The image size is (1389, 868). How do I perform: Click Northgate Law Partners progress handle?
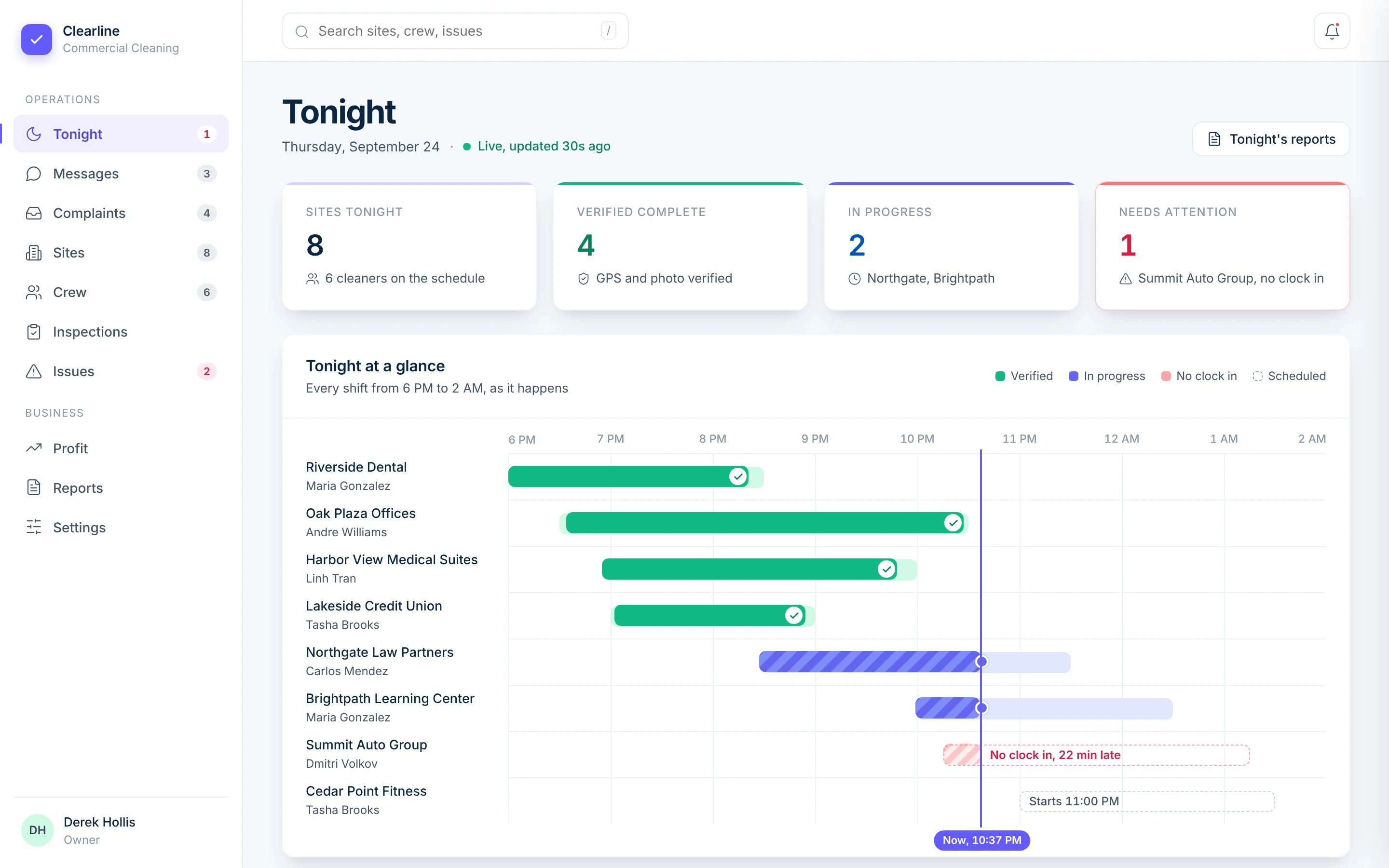(981, 662)
